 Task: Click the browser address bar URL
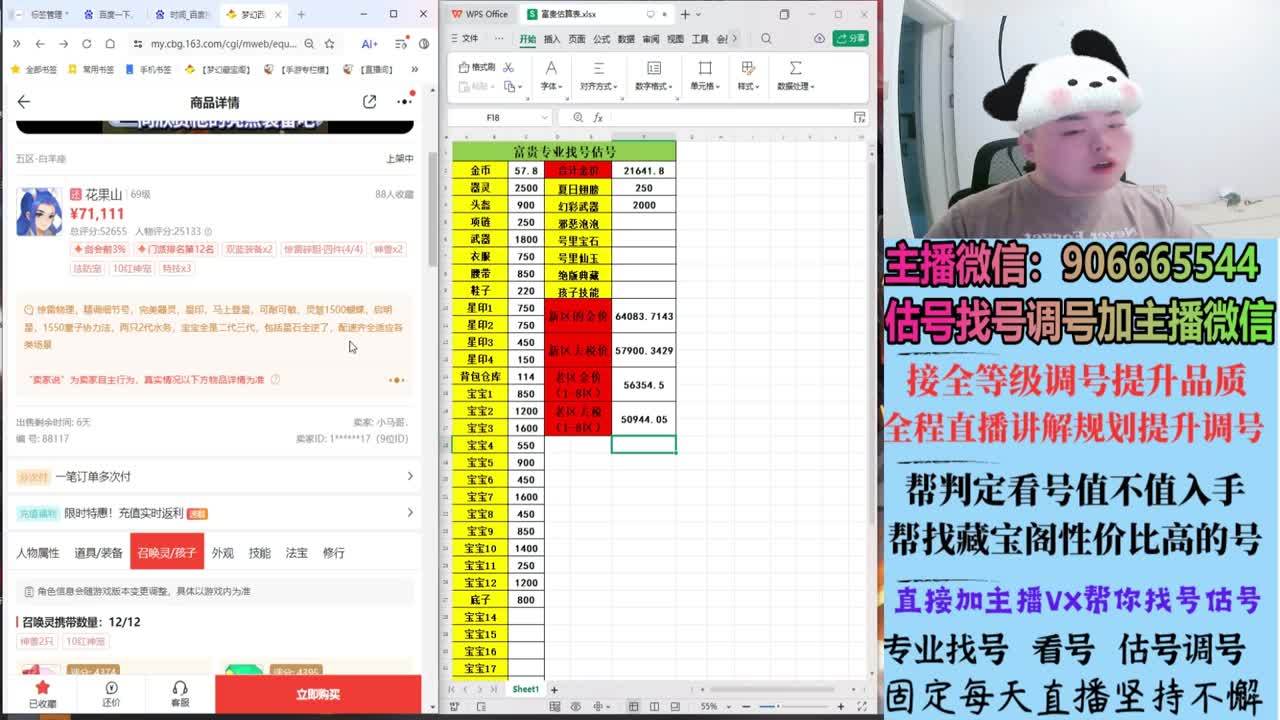[x=223, y=44]
